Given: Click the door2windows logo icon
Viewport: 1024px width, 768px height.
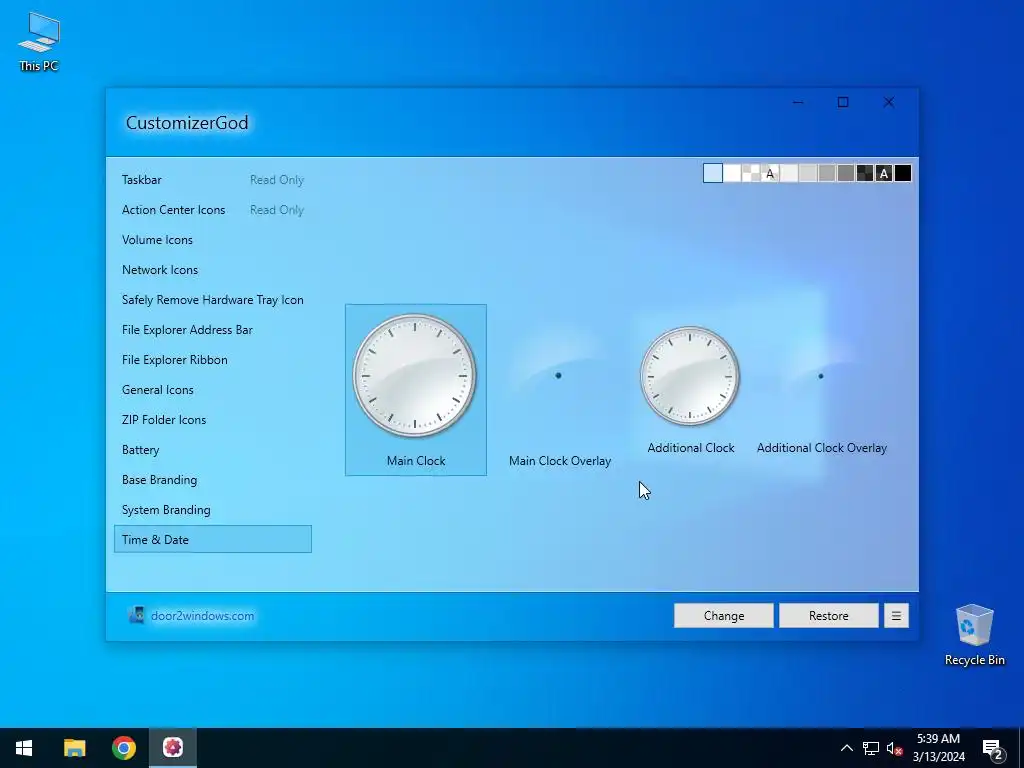Looking at the screenshot, I should coord(136,615).
